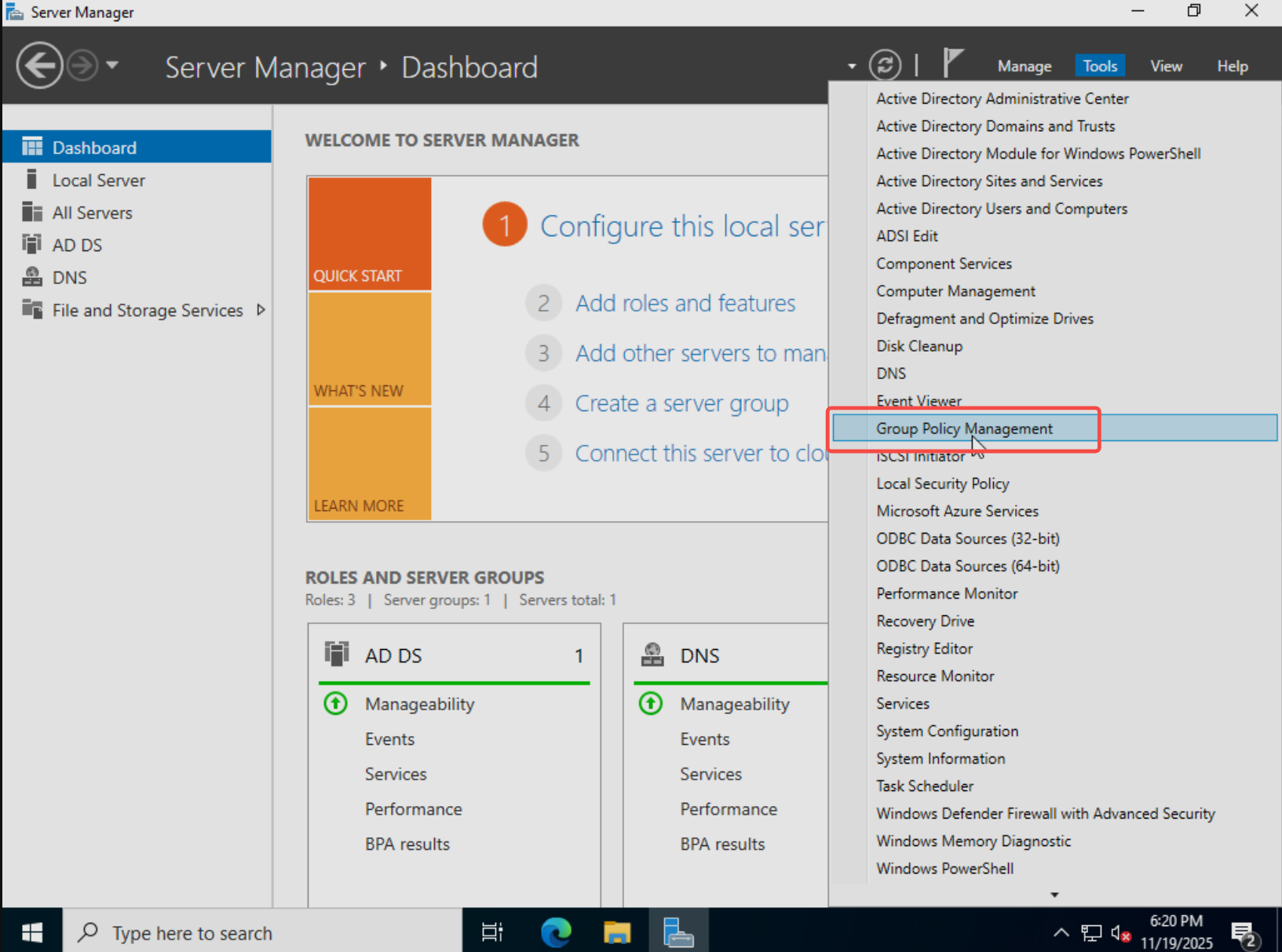Screen dimensions: 1282x952
Task: Click the taskbar search box
Action: tap(262, 932)
